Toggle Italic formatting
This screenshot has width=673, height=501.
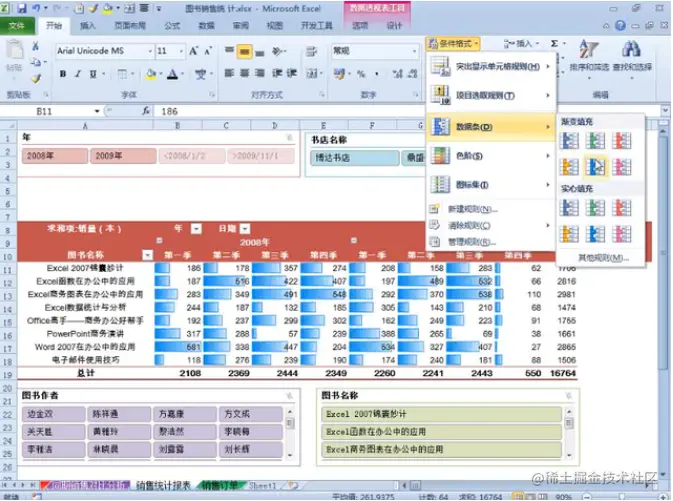78,74
